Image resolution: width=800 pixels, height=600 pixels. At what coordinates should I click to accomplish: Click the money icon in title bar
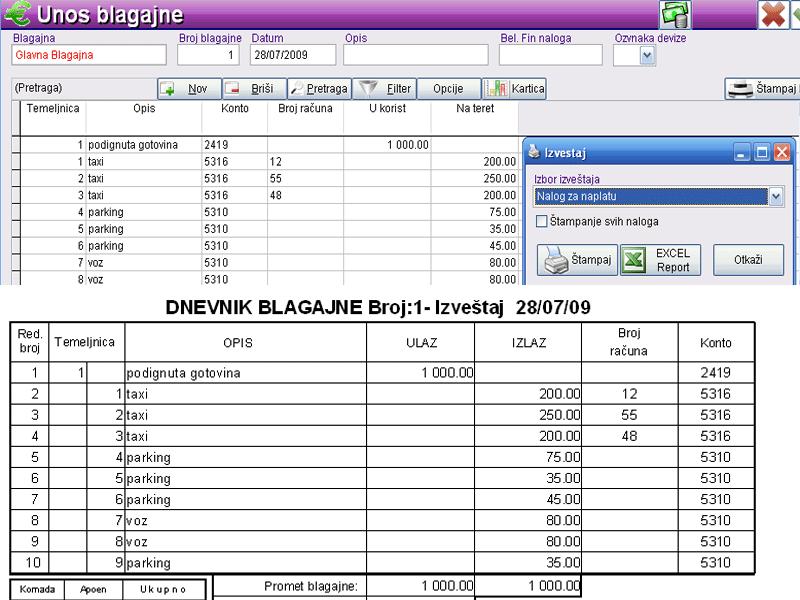(x=675, y=15)
